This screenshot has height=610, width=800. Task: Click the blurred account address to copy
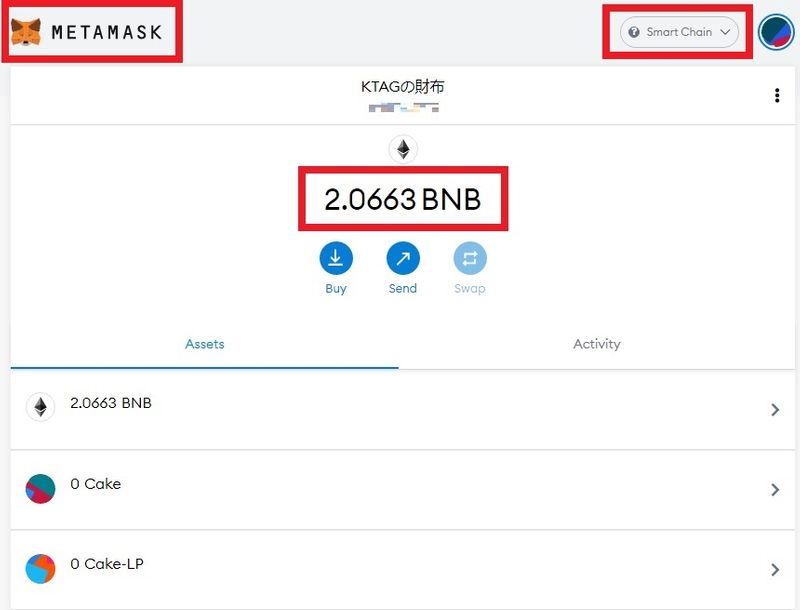pos(403,106)
